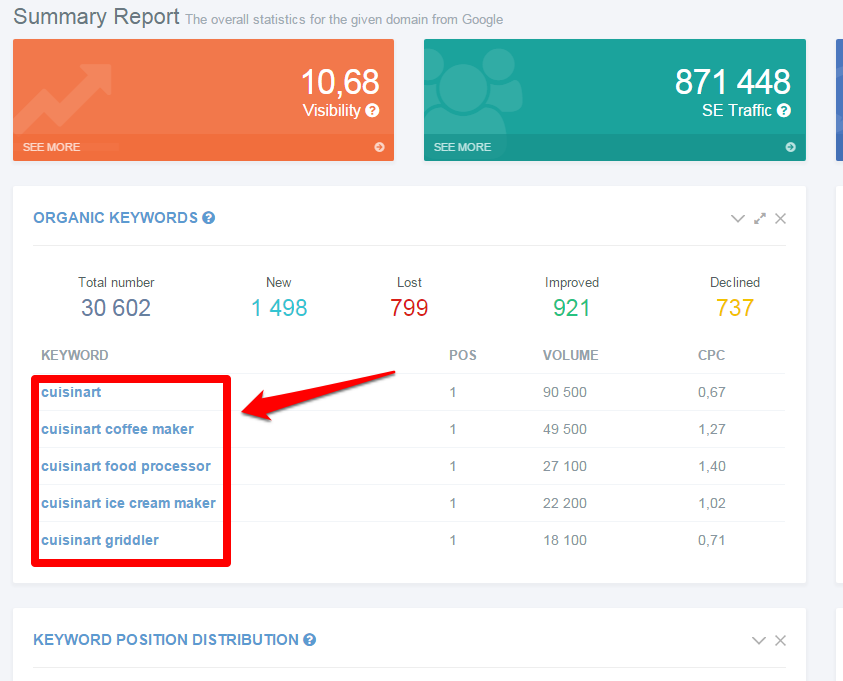Sort keywords by the VOLUME column header
This screenshot has height=681, width=843.
click(570, 355)
